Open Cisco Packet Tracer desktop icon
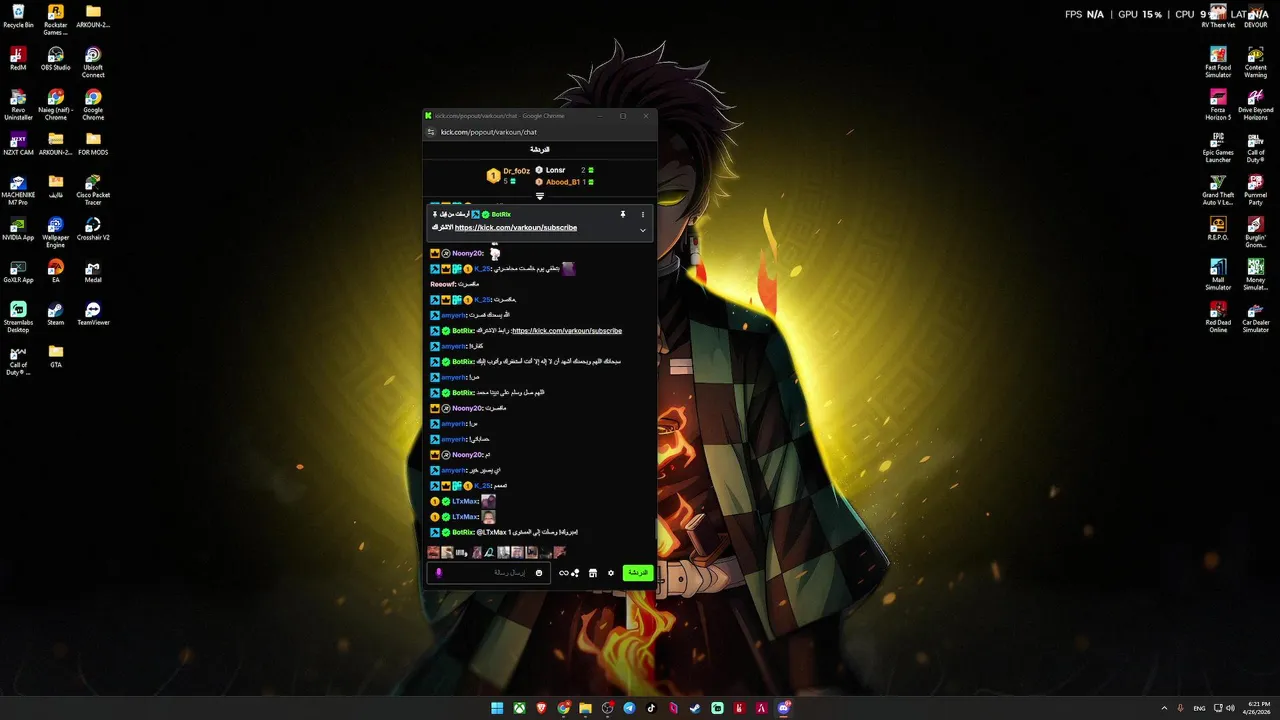Viewport: 1280px width, 720px height. (93, 190)
